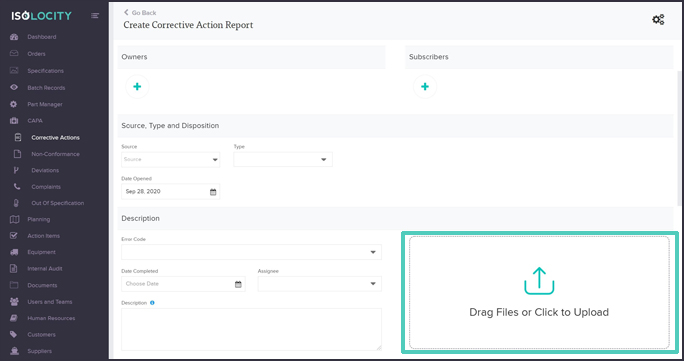
Task: Click the Users and Teams people icon
Action: pos(14,302)
